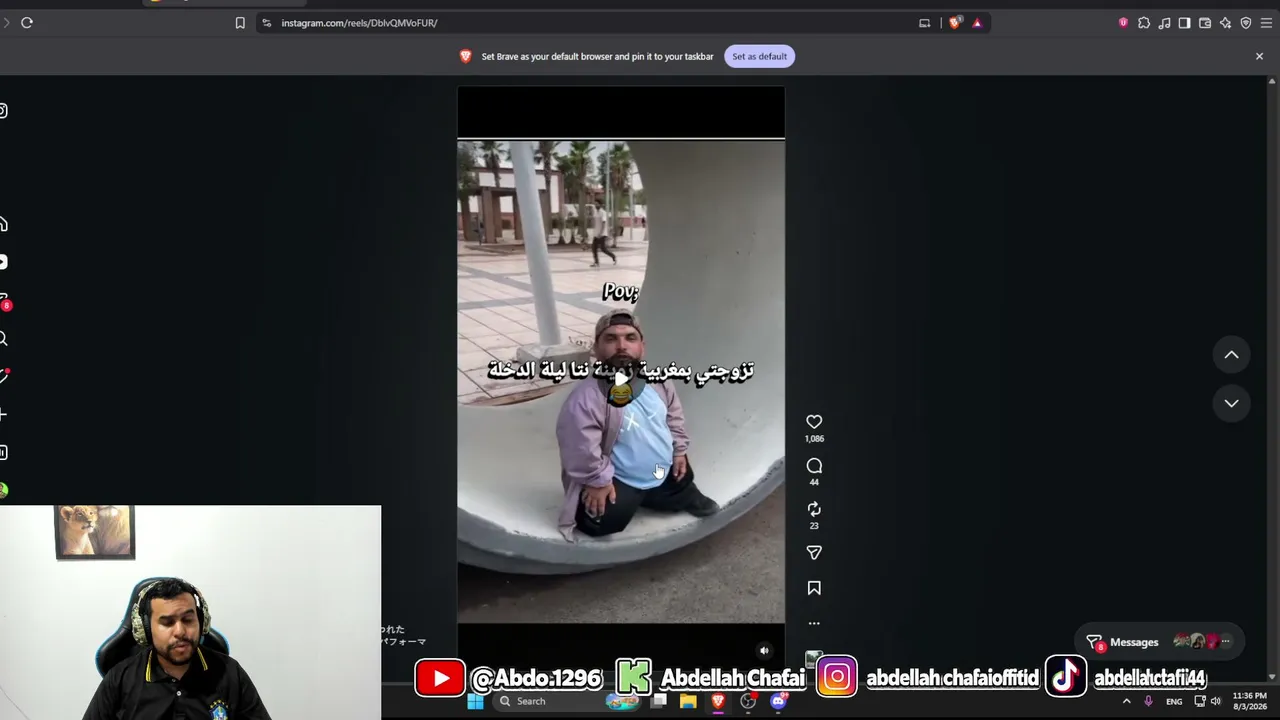The height and width of the screenshot is (720, 1280).
Task: Click the Set as default button
Action: (759, 56)
